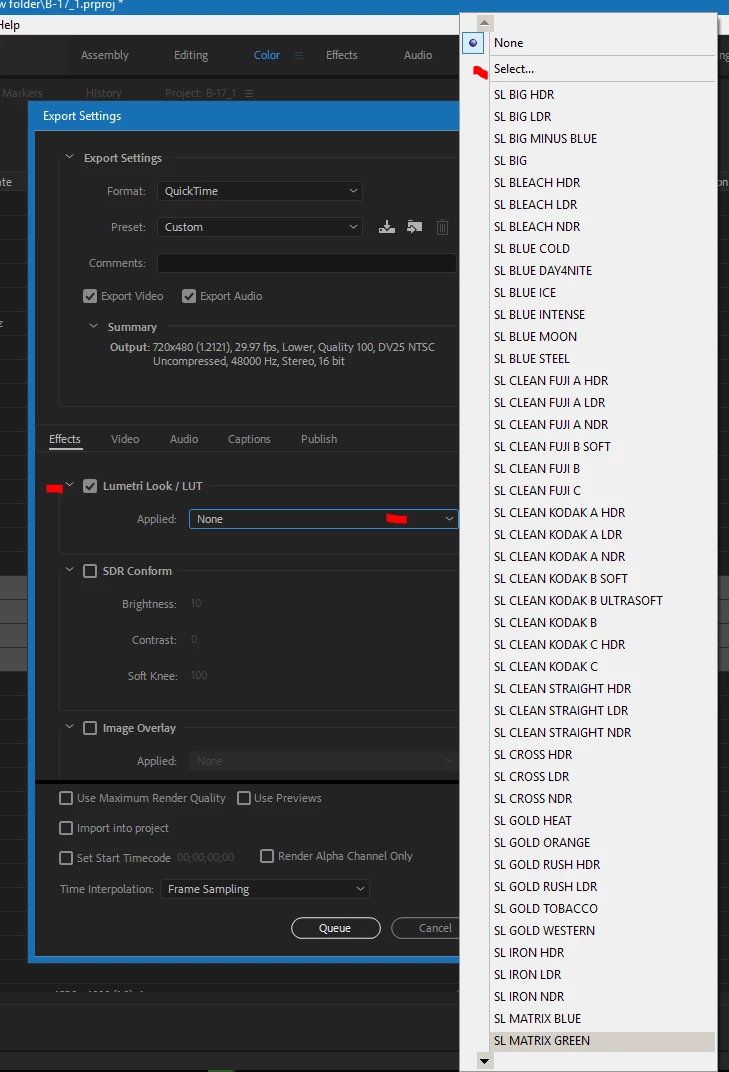Enable Import into project checkbox
Image resolution: width=729 pixels, height=1072 pixels.
(x=66, y=828)
